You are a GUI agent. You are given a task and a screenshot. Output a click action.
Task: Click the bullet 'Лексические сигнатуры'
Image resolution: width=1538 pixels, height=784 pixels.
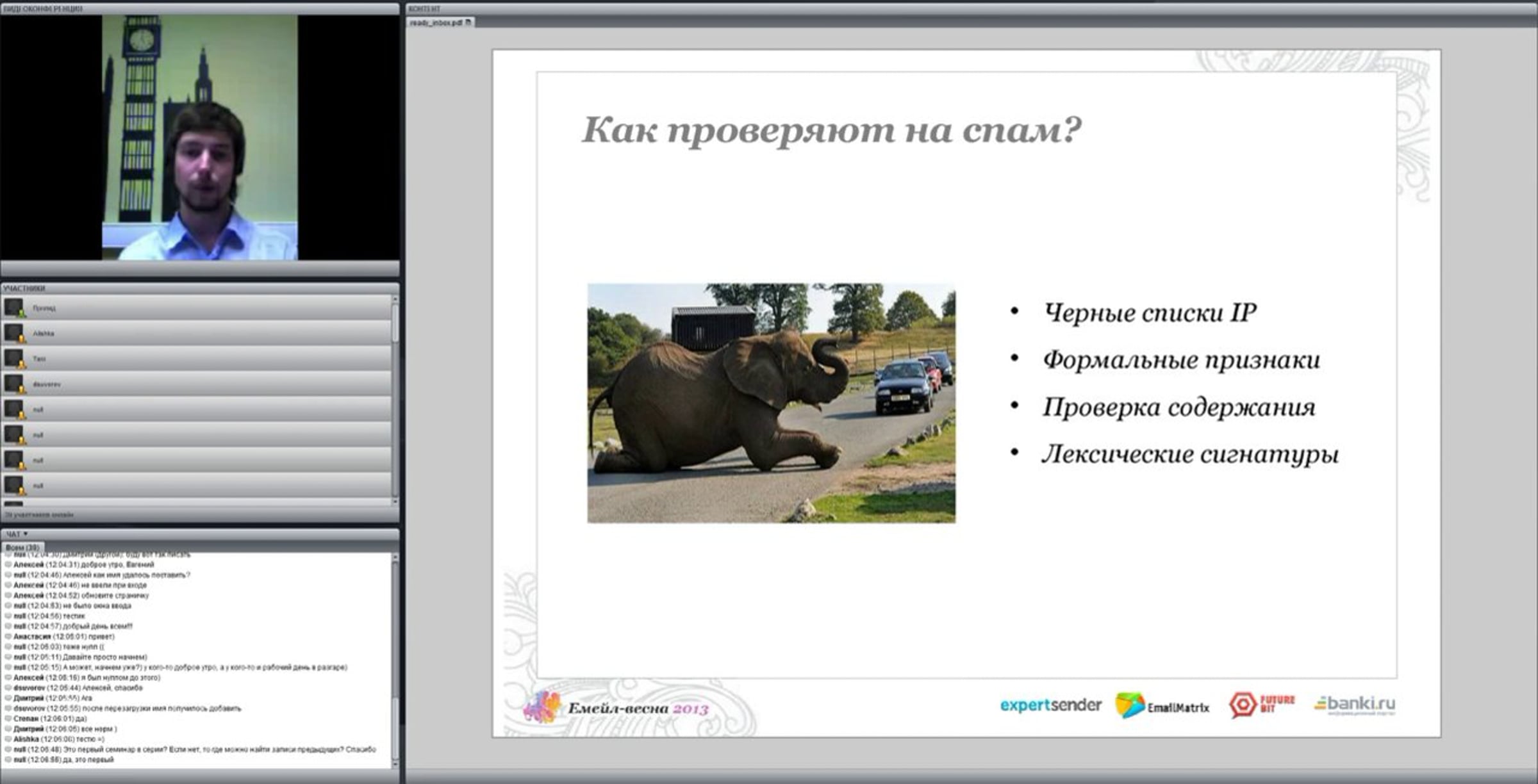pos(1191,454)
